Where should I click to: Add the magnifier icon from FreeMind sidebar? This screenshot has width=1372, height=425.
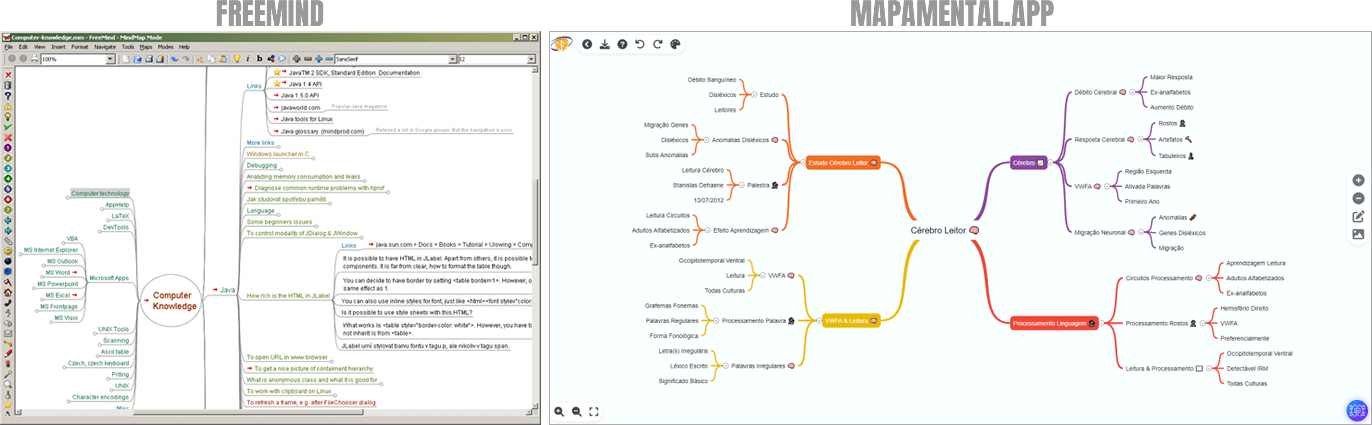point(8,384)
